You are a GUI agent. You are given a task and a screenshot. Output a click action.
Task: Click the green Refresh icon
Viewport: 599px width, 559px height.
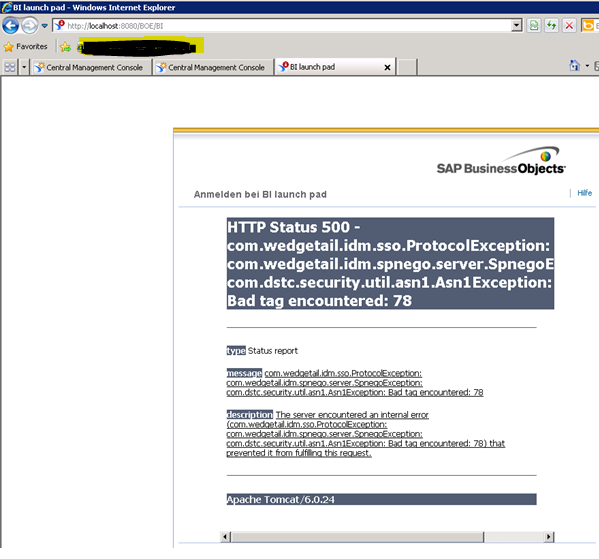point(551,26)
